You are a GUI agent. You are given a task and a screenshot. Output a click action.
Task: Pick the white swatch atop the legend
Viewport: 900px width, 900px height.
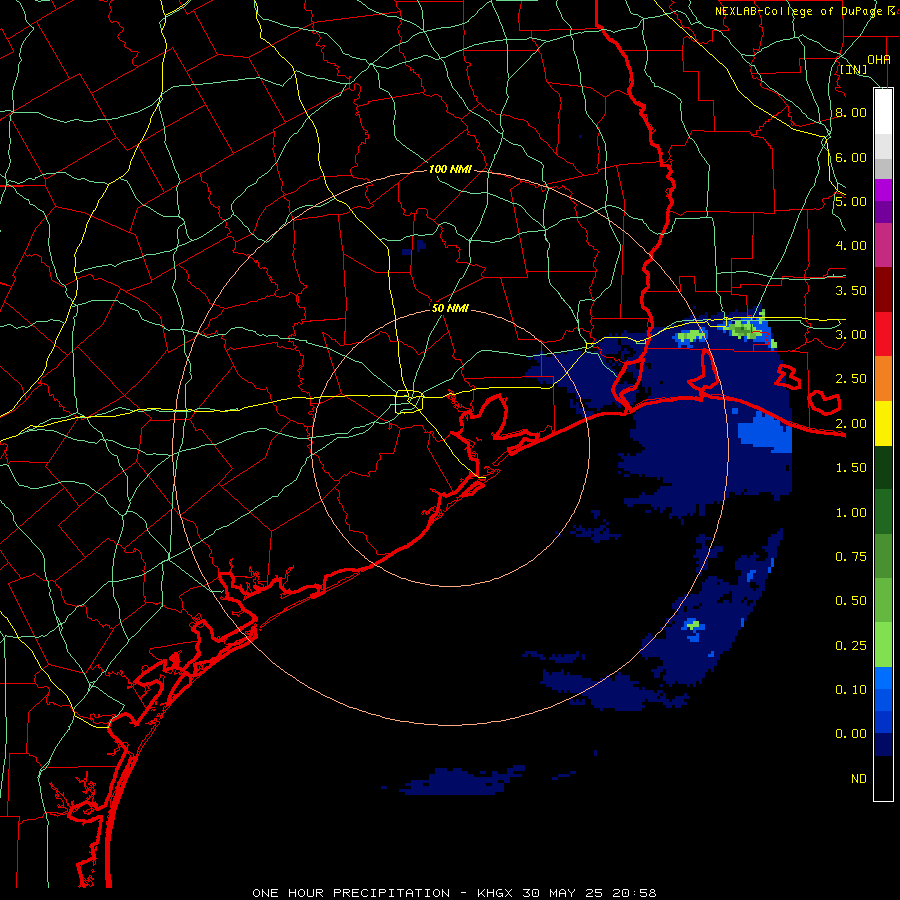click(x=883, y=111)
